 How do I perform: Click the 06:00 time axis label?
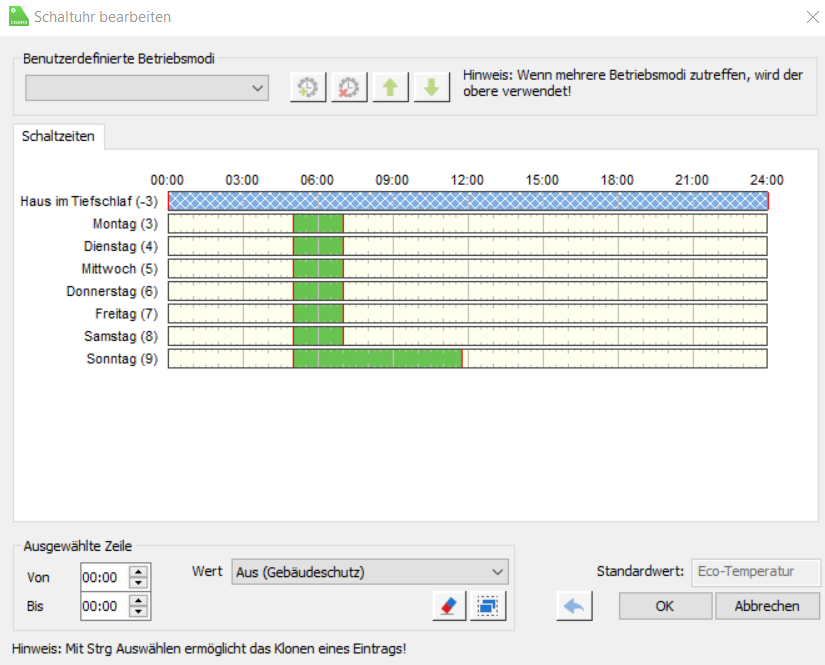[x=317, y=180]
